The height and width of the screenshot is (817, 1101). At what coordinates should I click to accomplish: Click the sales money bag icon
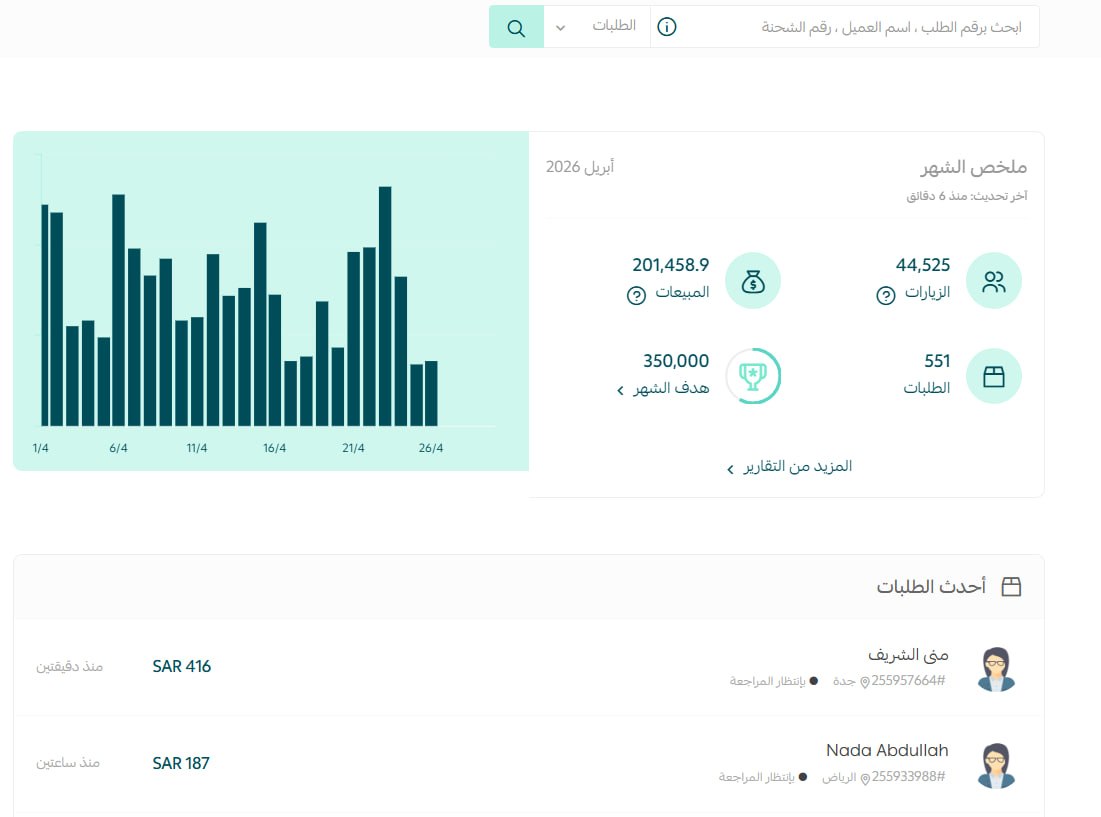point(753,281)
